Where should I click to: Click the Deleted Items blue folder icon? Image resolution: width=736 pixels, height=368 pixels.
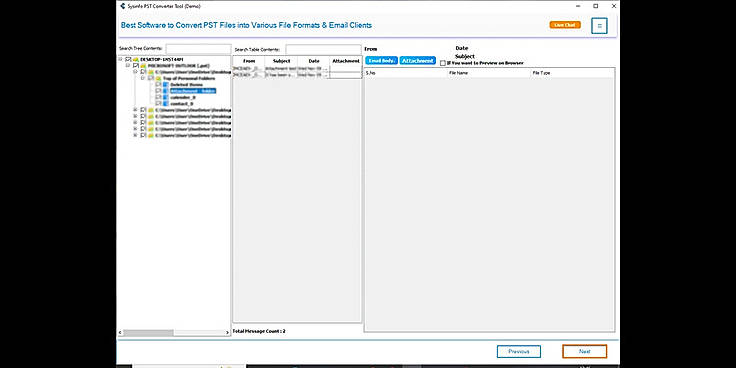pos(165,84)
